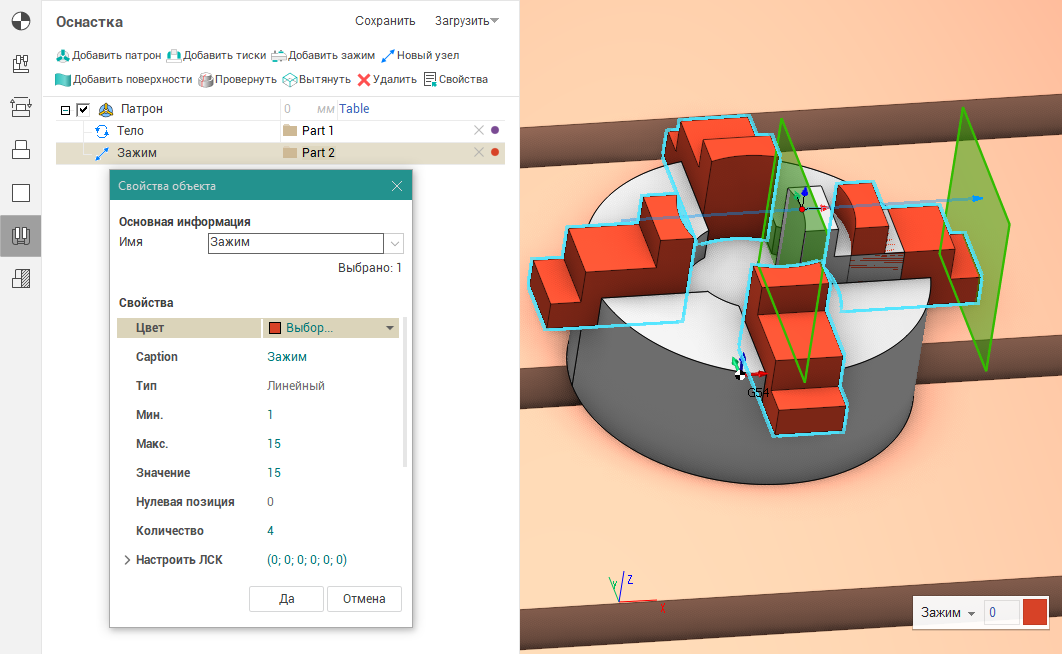Toggle the Патрон visibility checkbox

84,110
